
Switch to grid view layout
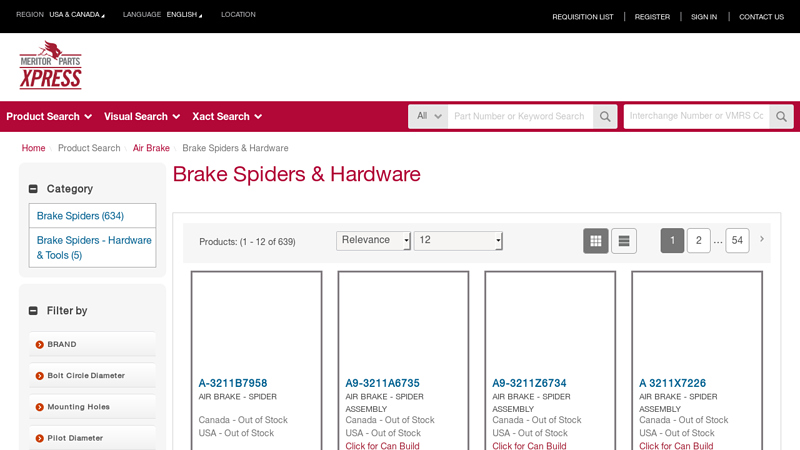(x=595, y=241)
